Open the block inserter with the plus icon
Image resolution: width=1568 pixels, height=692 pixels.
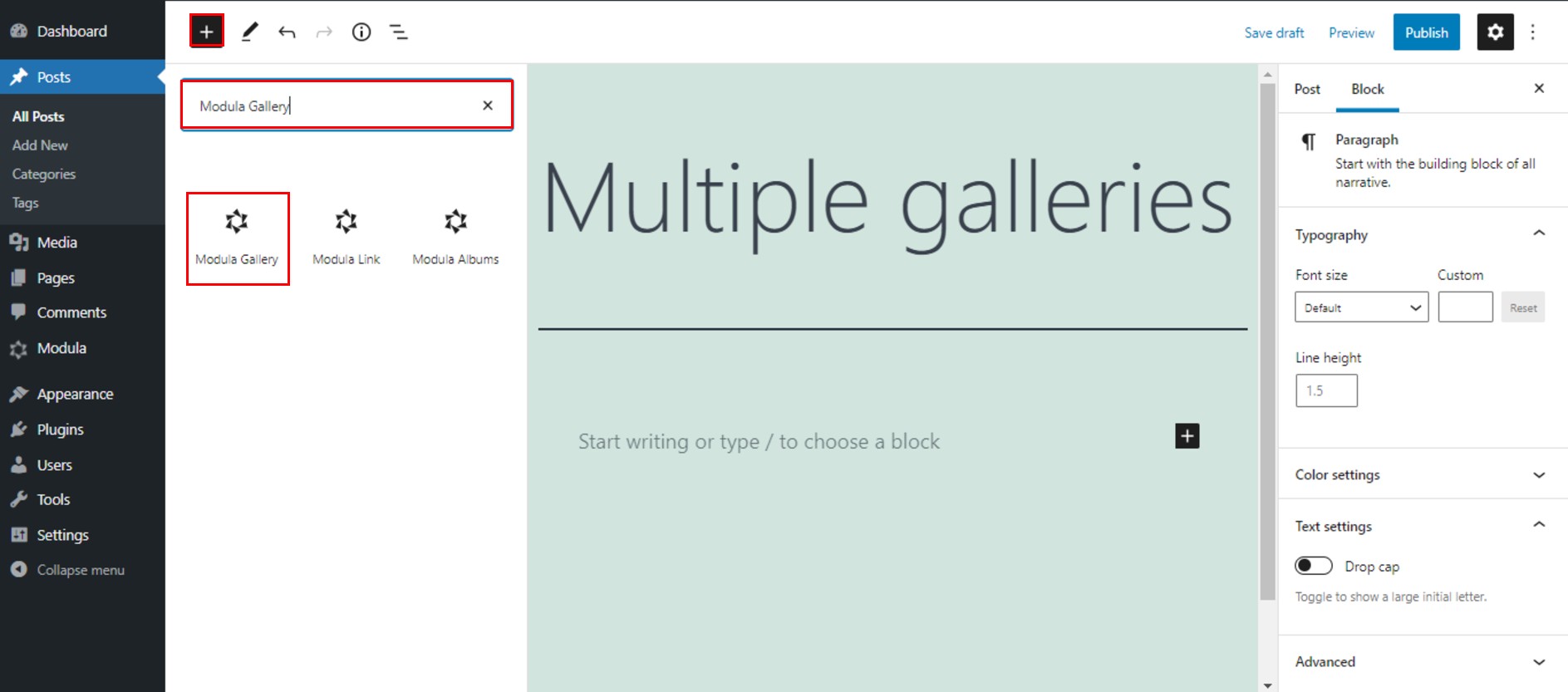(207, 32)
